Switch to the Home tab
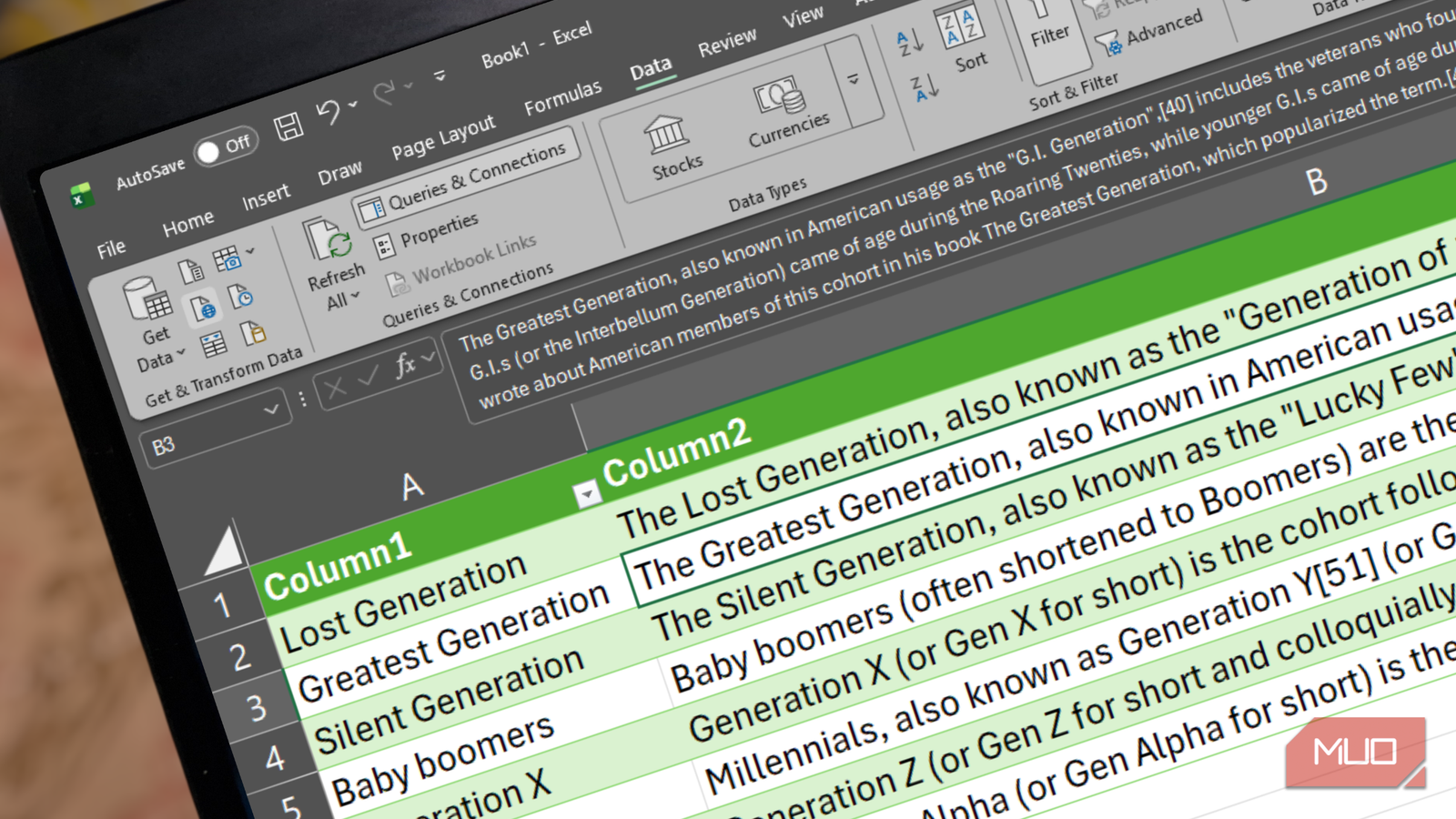This screenshot has width=1456, height=819. pos(188,223)
